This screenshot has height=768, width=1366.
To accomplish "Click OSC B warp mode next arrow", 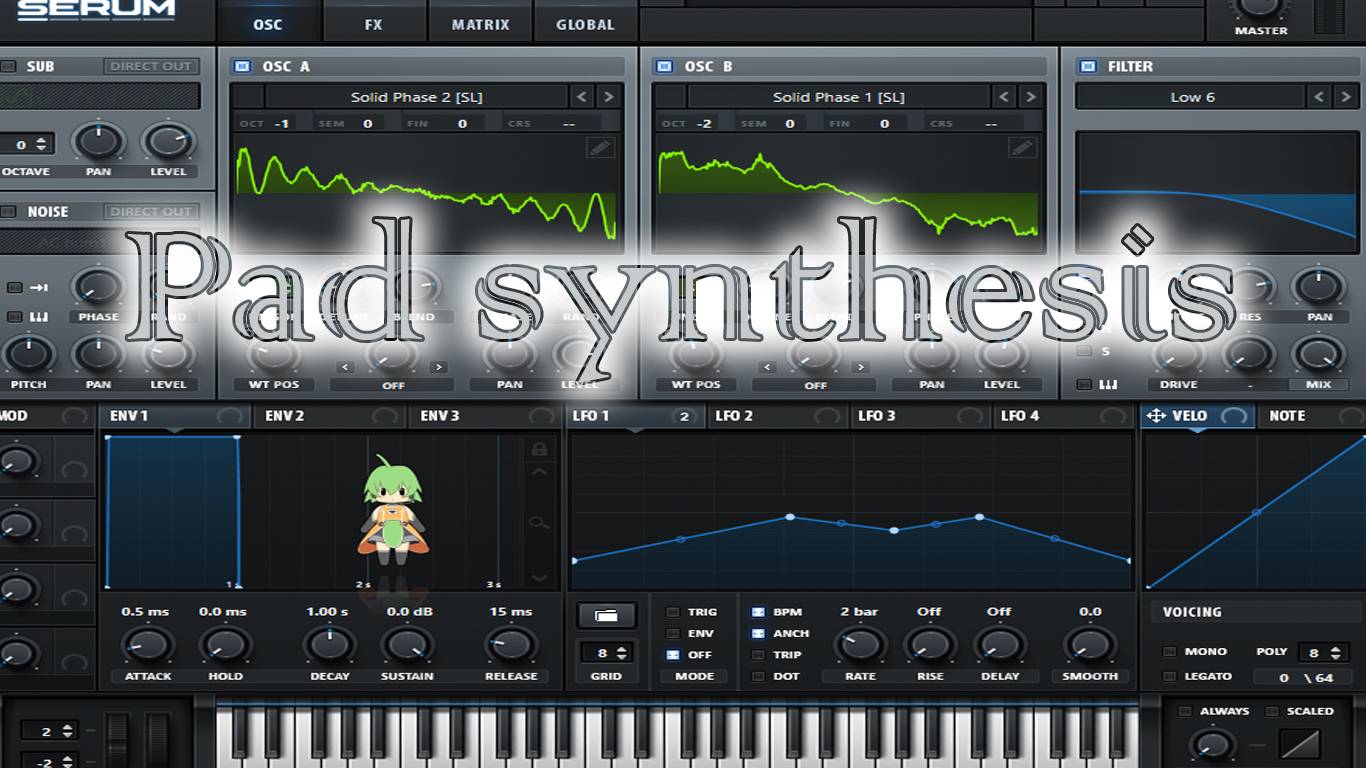I will 860,368.
